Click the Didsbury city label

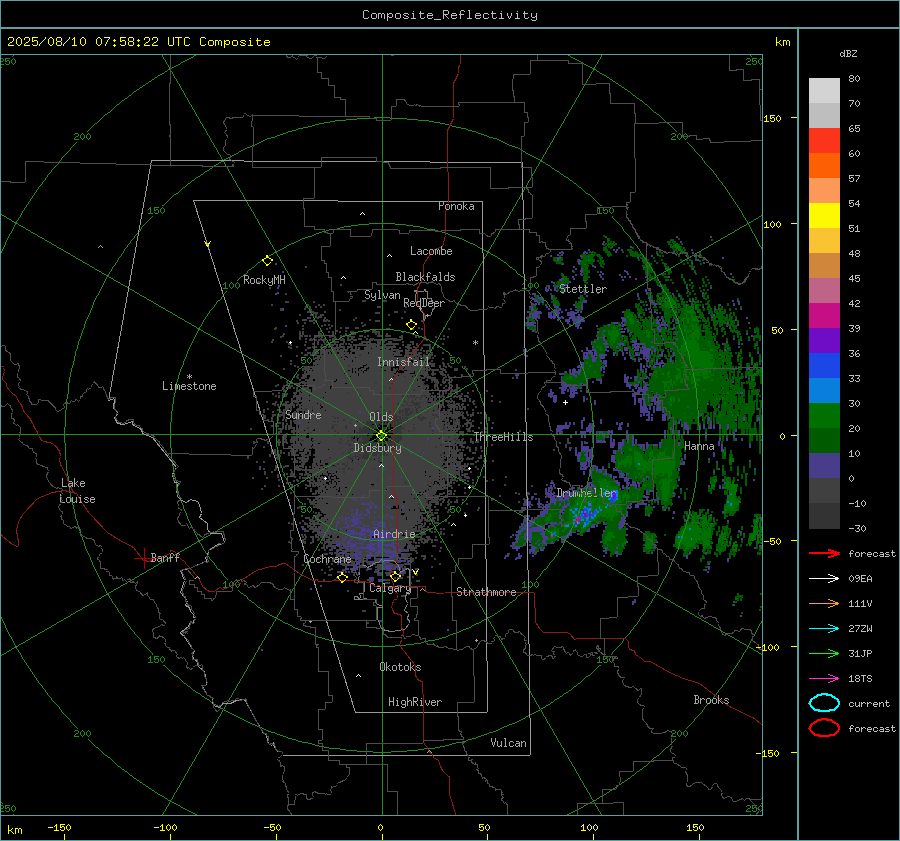click(377, 448)
